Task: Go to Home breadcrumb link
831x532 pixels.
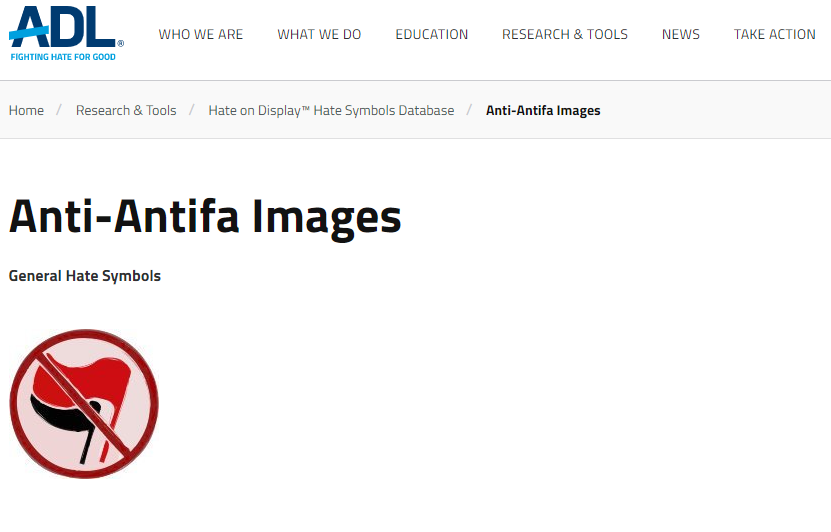Action: tap(26, 110)
